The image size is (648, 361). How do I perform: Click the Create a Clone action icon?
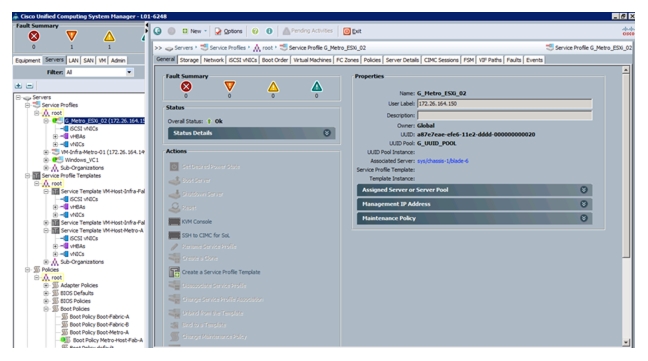coord(174,258)
